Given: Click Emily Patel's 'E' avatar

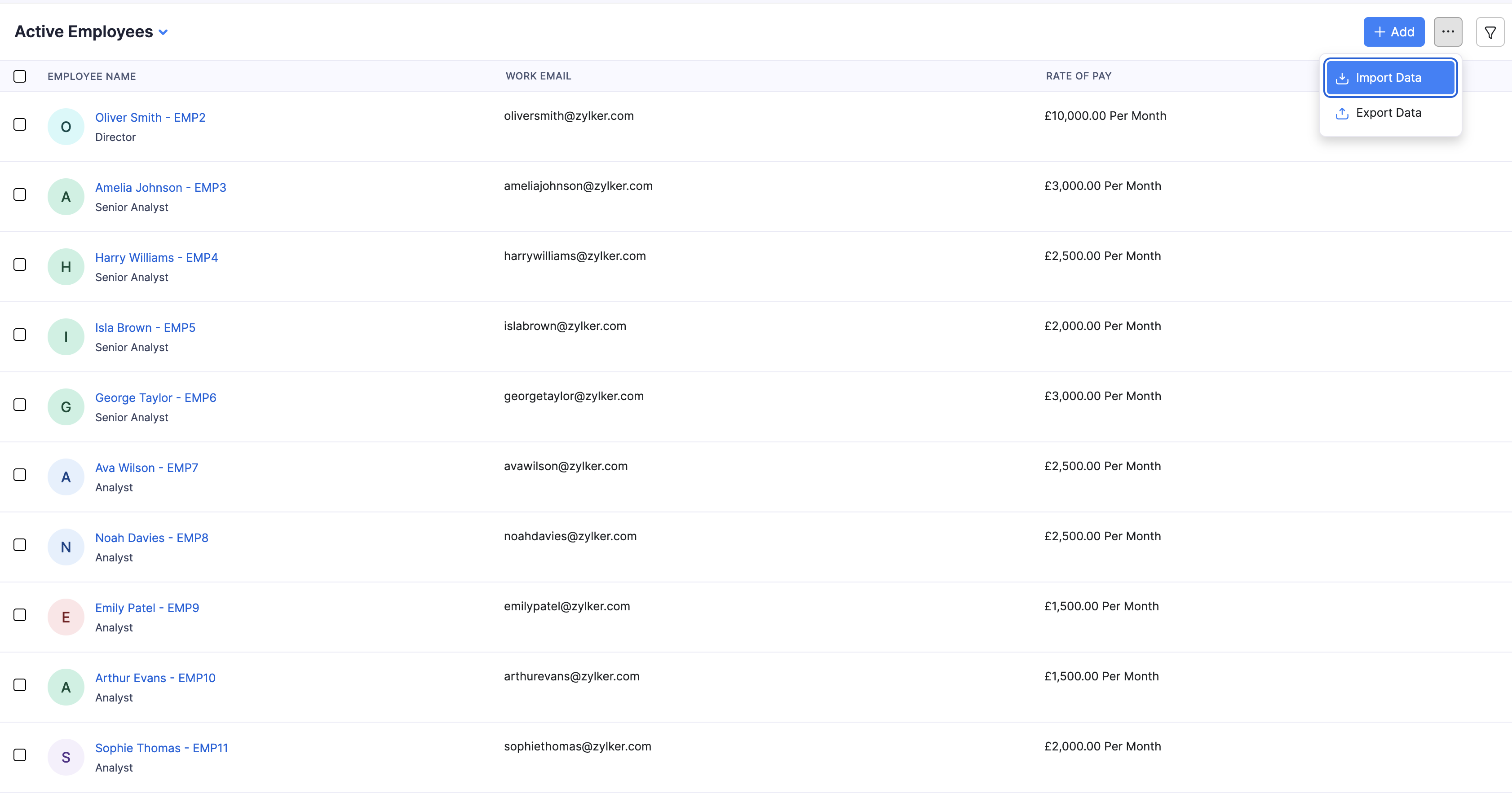Looking at the screenshot, I should 66,617.
